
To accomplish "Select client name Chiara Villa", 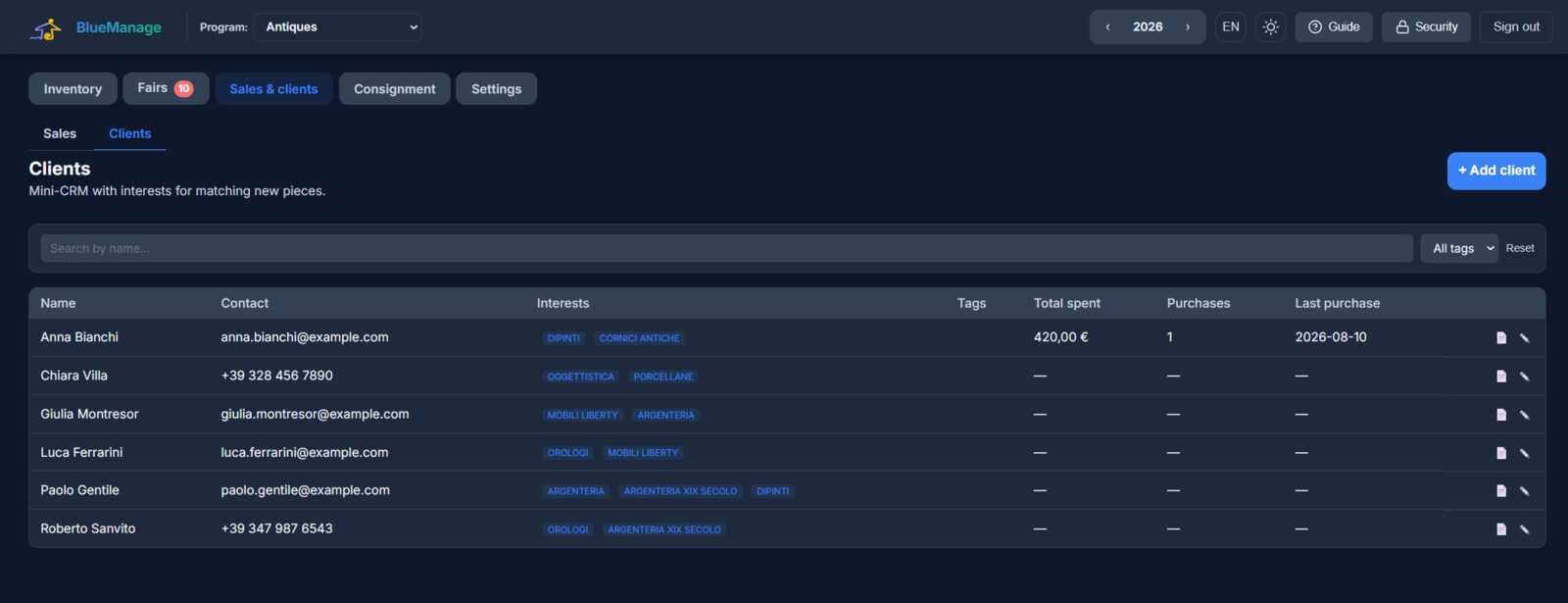I will point(74,376).
